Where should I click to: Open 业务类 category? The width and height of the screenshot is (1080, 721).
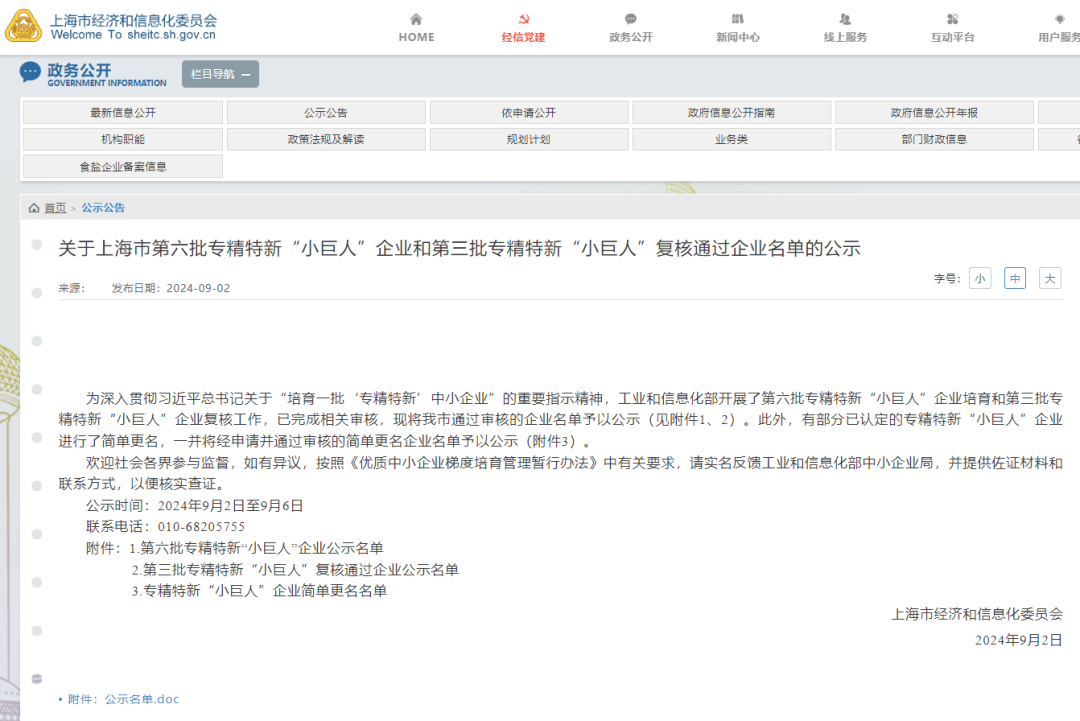(731, 139)
